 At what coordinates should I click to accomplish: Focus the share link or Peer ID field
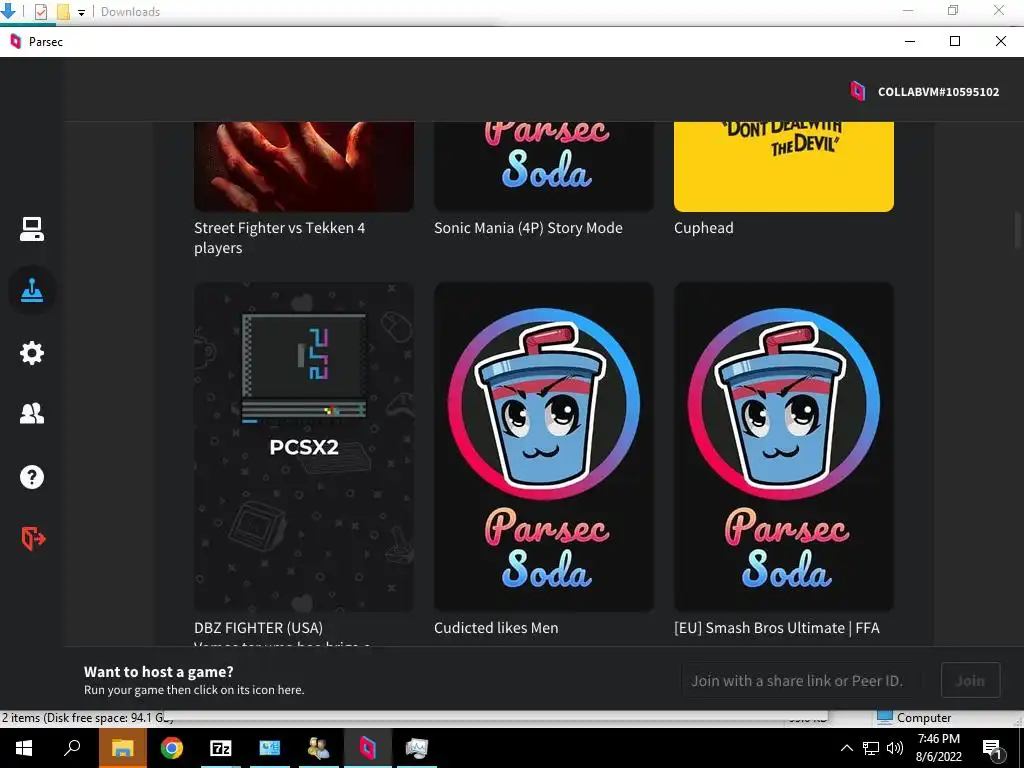coord(802,680)
